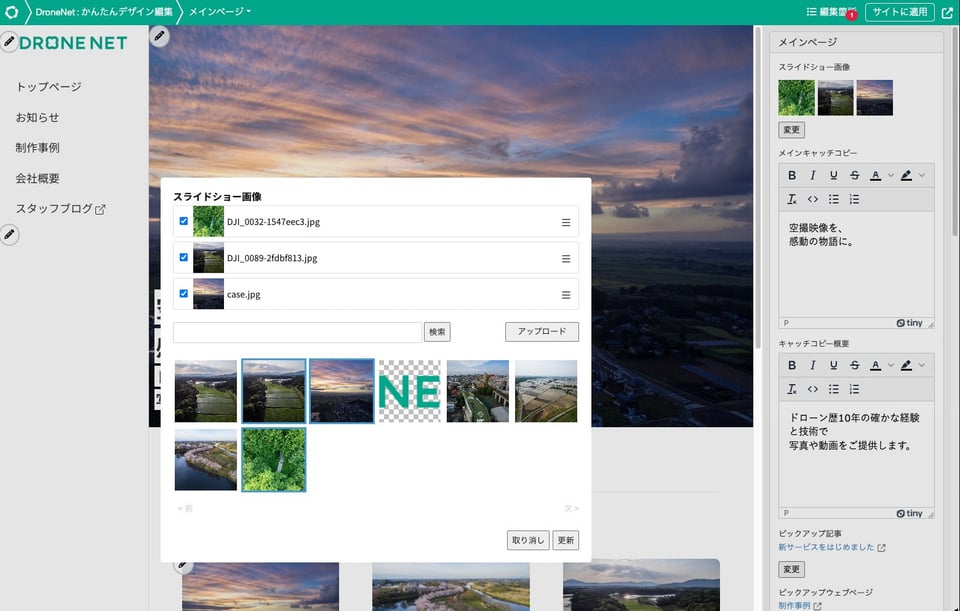960x611 pixels.
Task: Click drag handle icon for DJI_0089-2fdbf813.jpg
Action: [566, 258]
